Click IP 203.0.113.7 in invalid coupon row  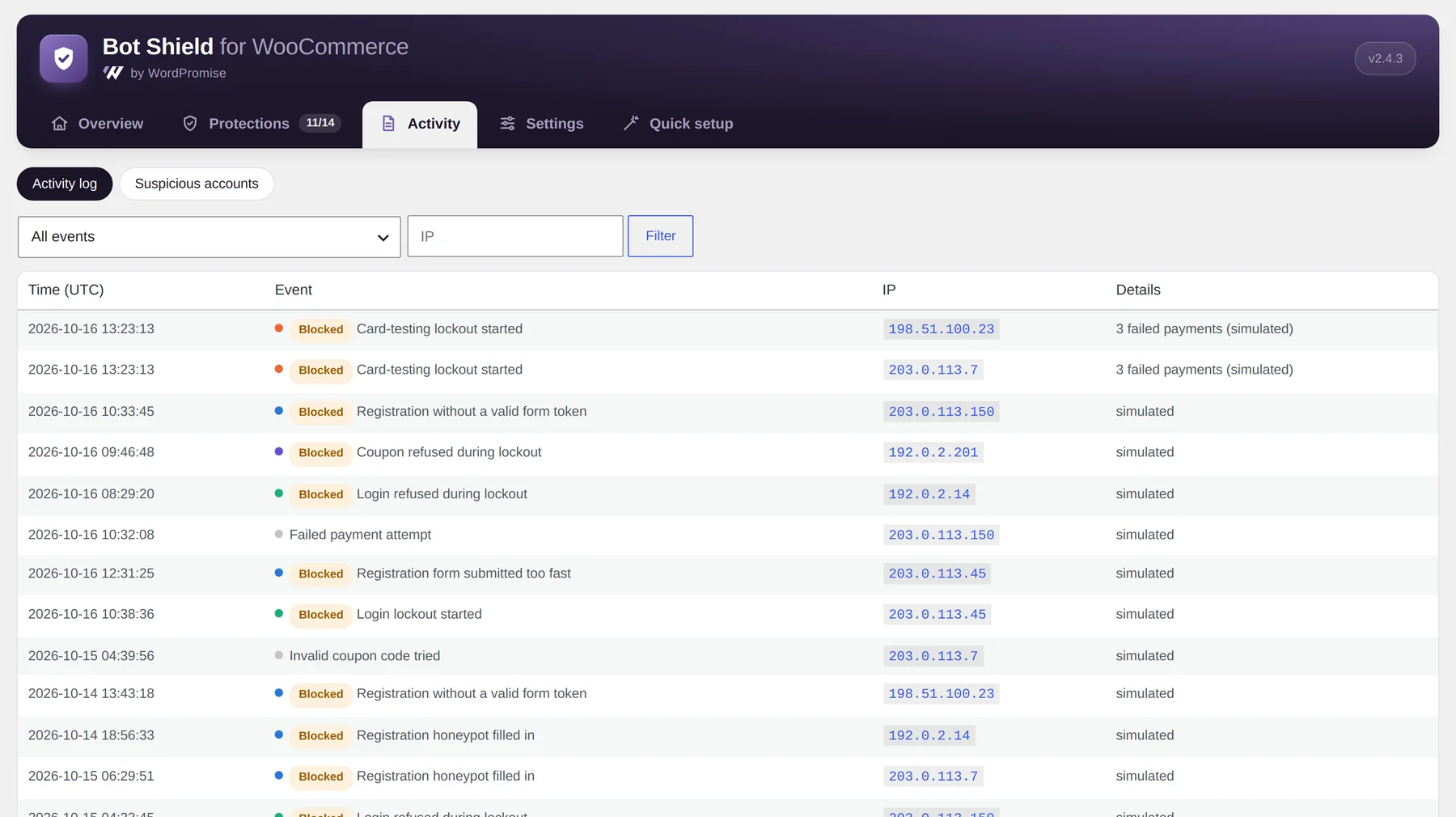point(933,656)
